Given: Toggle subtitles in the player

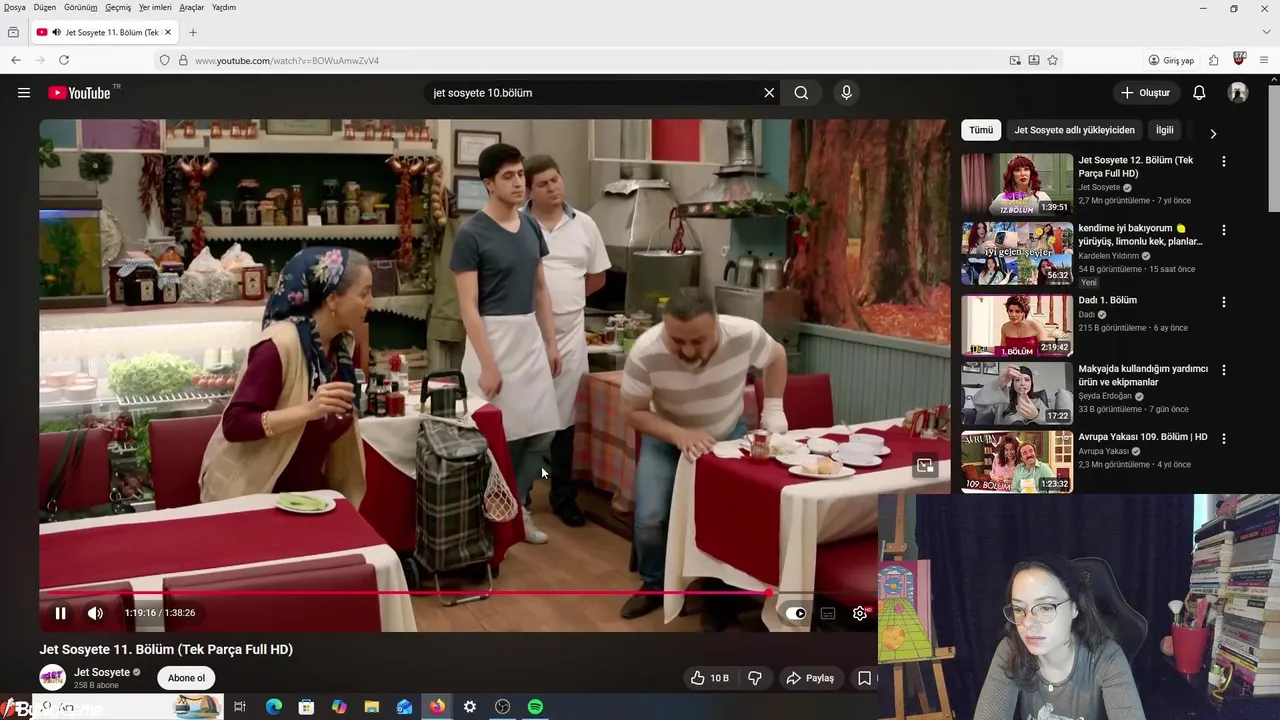Looking at the screenshot, I should (x=828, y=613).
